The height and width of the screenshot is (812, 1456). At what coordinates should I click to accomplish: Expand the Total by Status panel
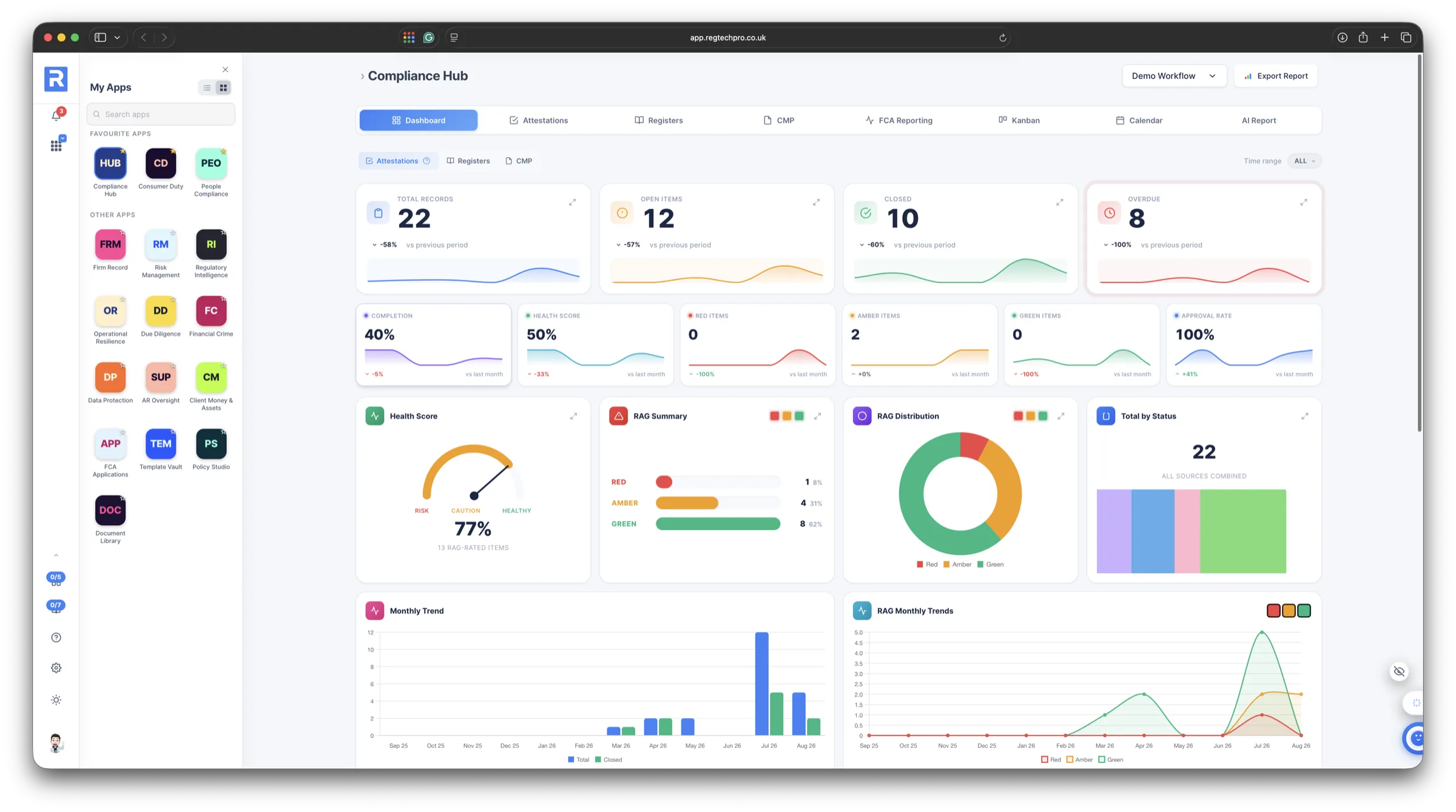(1304, 416)
